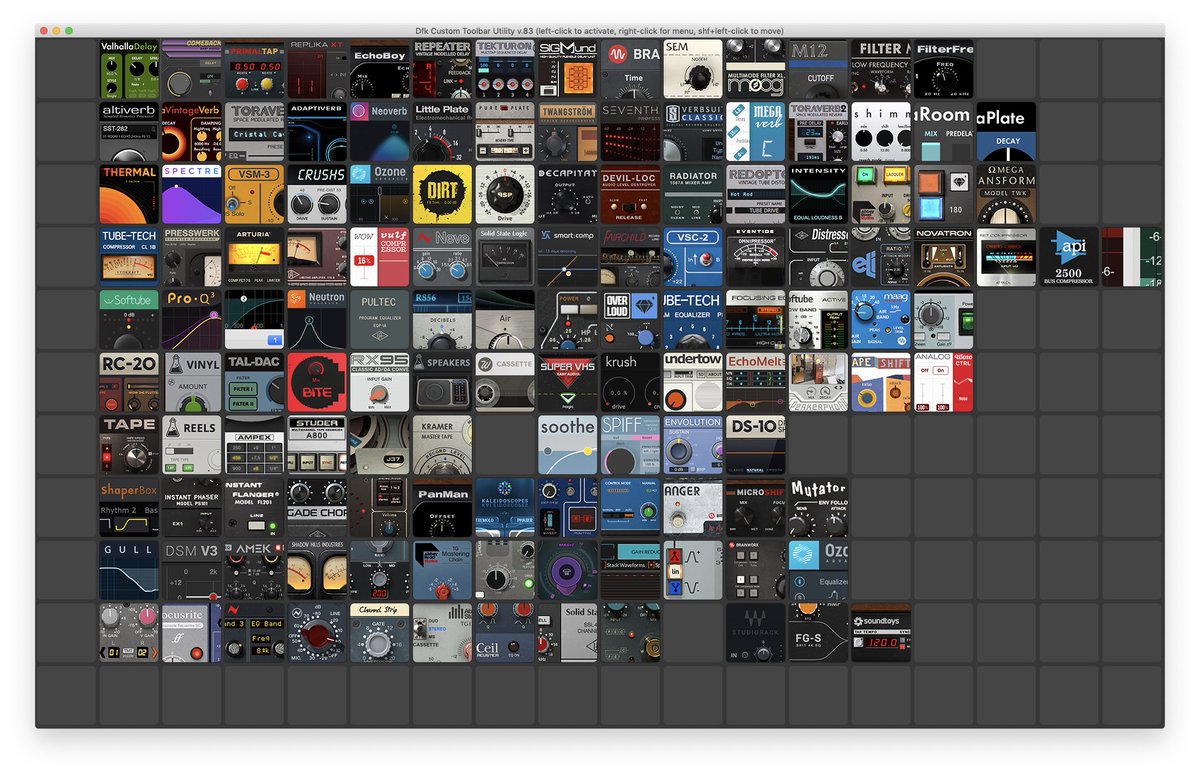Launch the Studer A800 tape tile

[317, 445]
